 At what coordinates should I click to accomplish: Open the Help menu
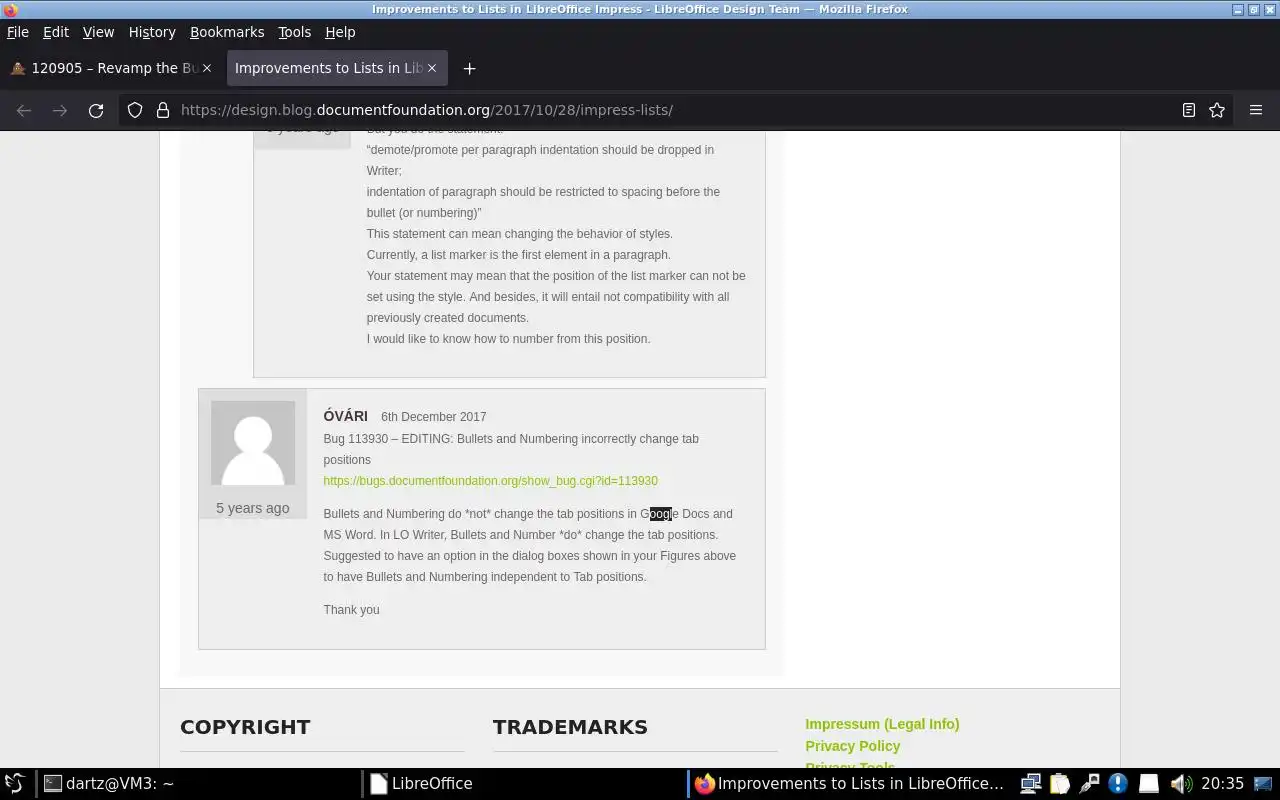click(x=340, y=32)
